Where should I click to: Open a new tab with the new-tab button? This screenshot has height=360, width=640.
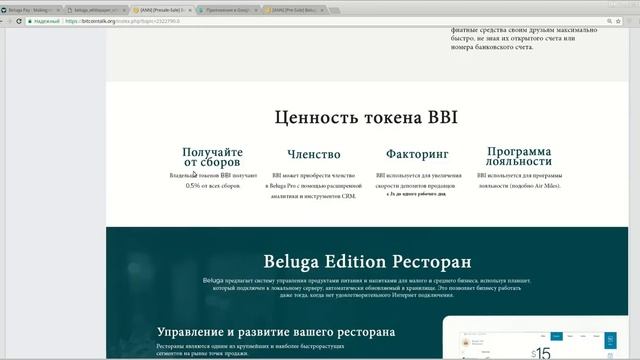coord(334,10)
